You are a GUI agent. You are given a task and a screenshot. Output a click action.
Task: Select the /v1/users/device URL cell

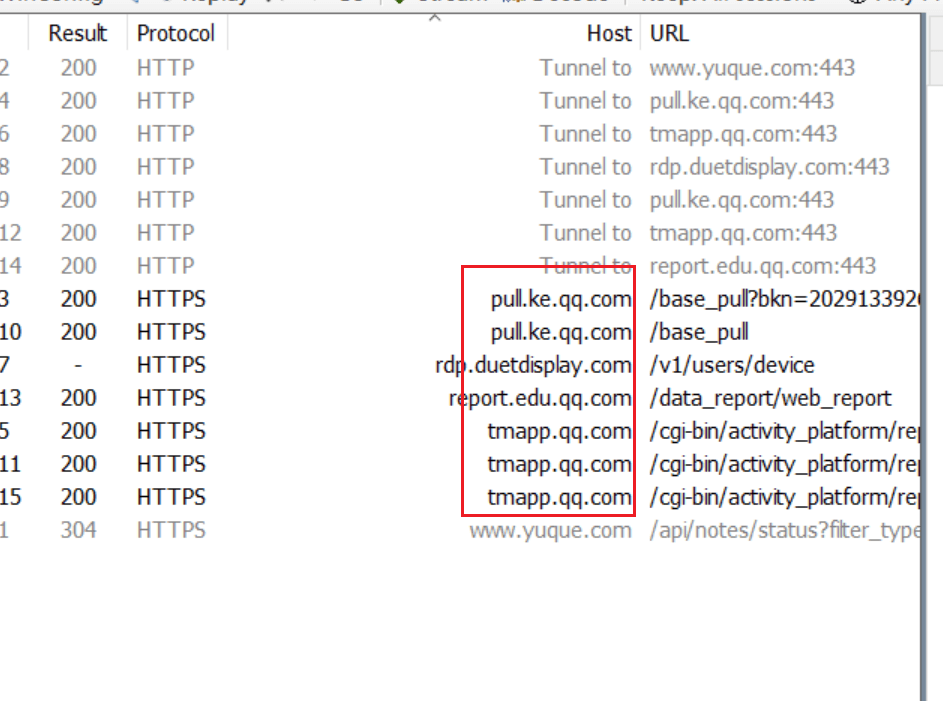pyautogui.click(x=732, y=366)
